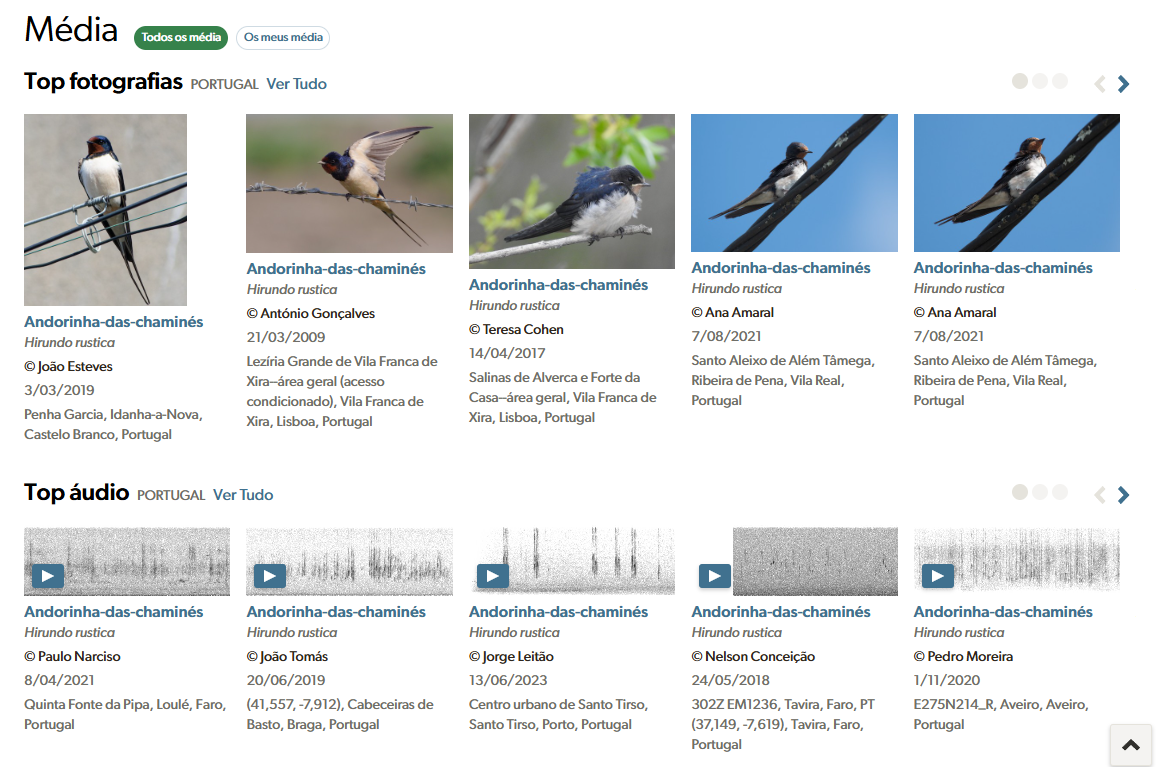Go to next page of Top fotografias
This screenshot has width=1156, height=767.
[x=1123, y=84]
